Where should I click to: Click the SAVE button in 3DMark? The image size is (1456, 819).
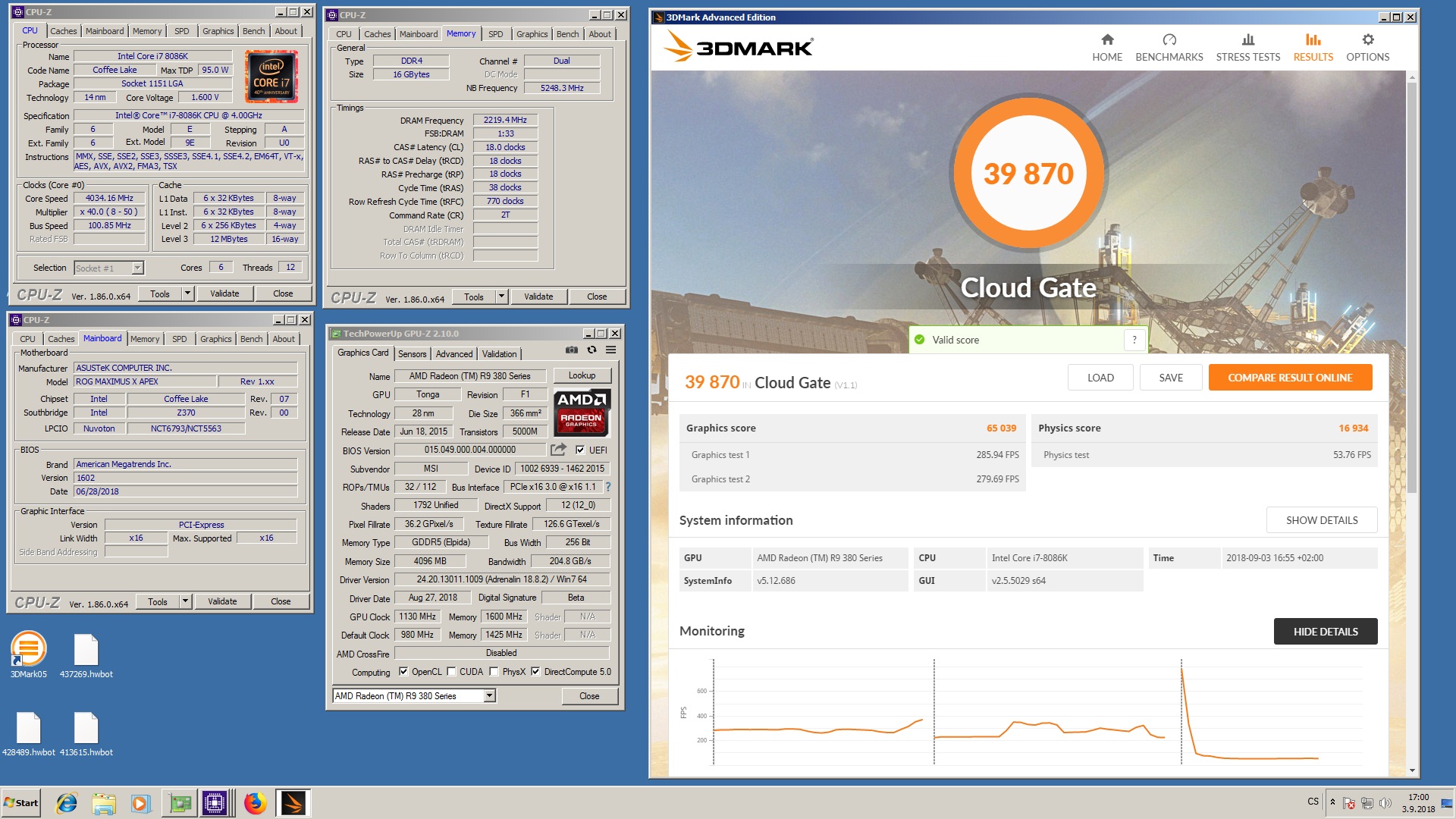(x=1171, y=378)
